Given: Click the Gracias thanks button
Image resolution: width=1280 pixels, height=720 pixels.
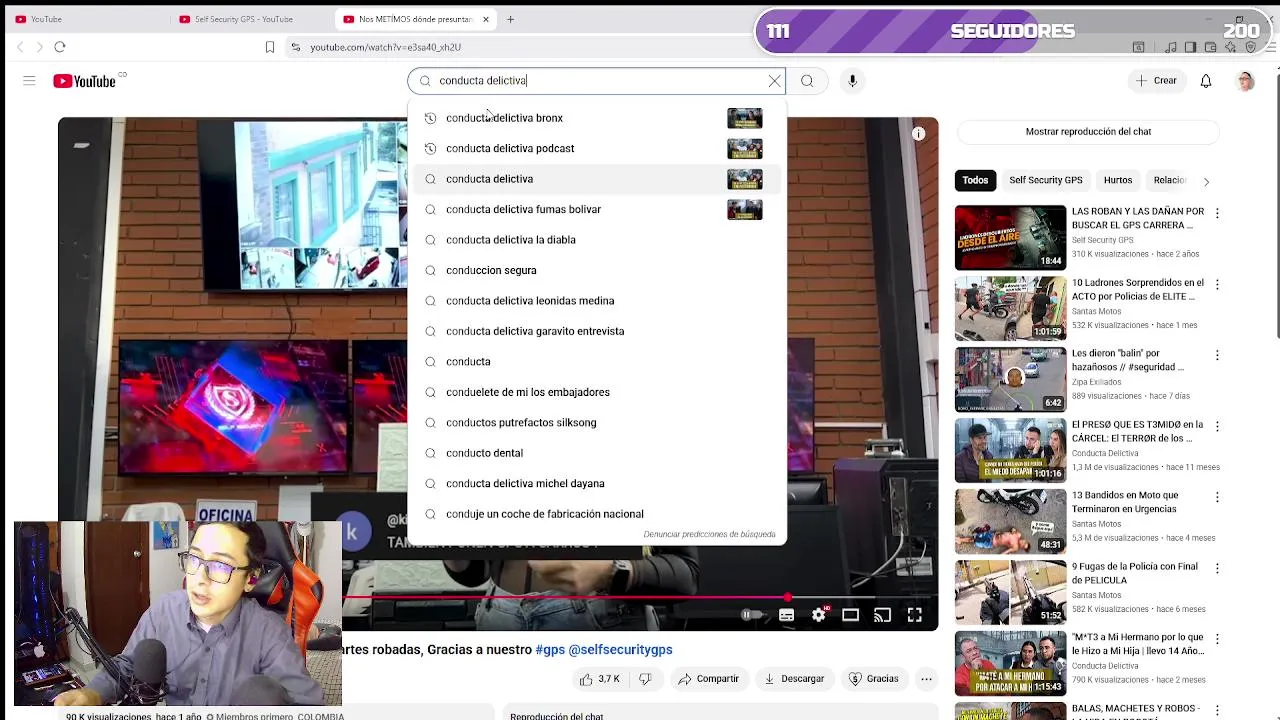Looking at the screenshot, I should [x=873, y=679].
